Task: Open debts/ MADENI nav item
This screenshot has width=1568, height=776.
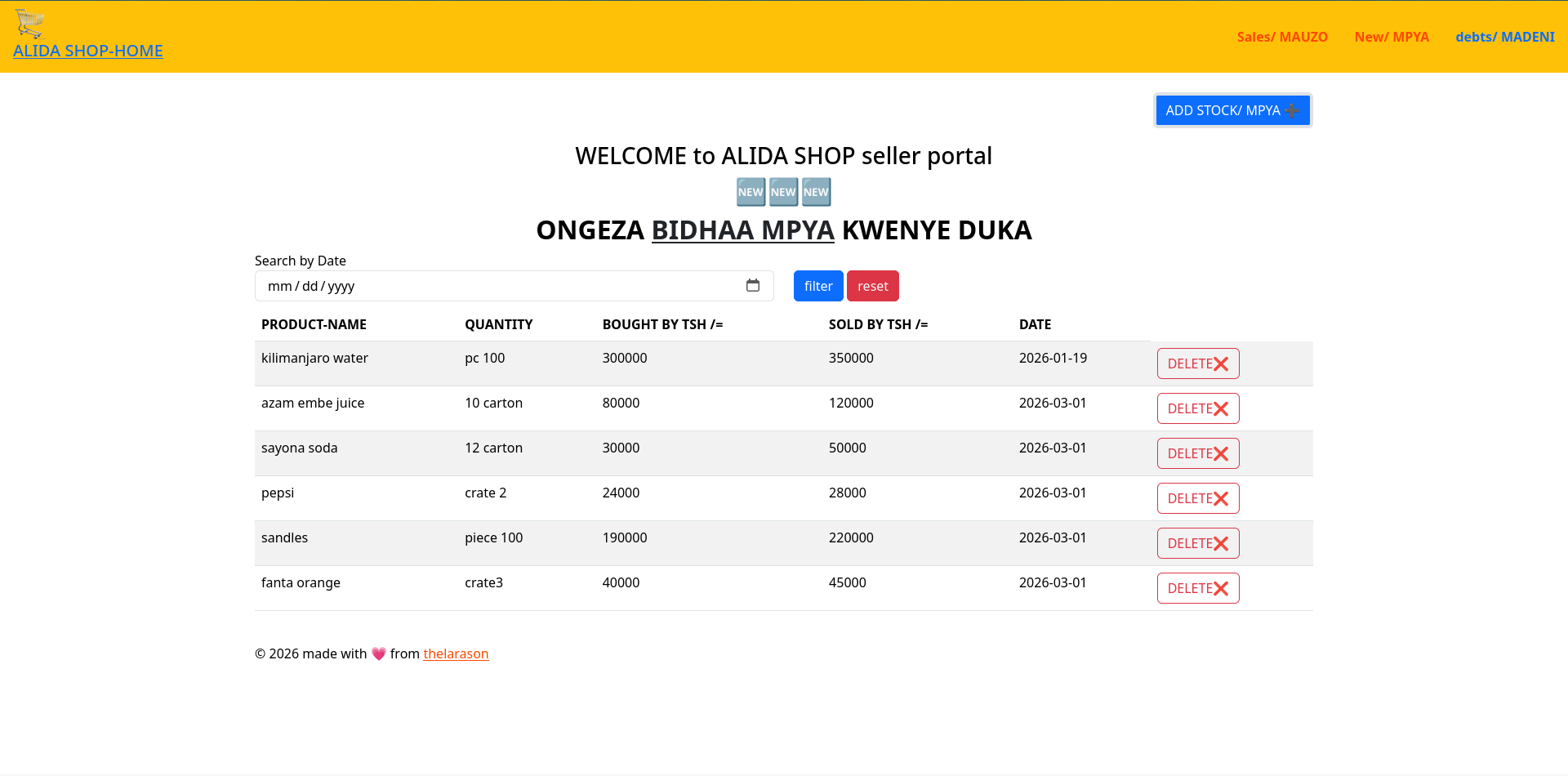Action: pyautogui.click(x=1504, y=37)
